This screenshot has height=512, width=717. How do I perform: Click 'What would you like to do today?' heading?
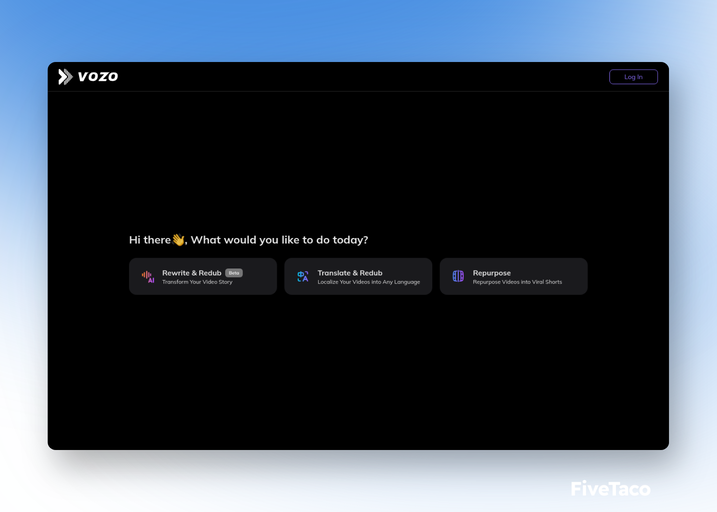click(279, 240)
